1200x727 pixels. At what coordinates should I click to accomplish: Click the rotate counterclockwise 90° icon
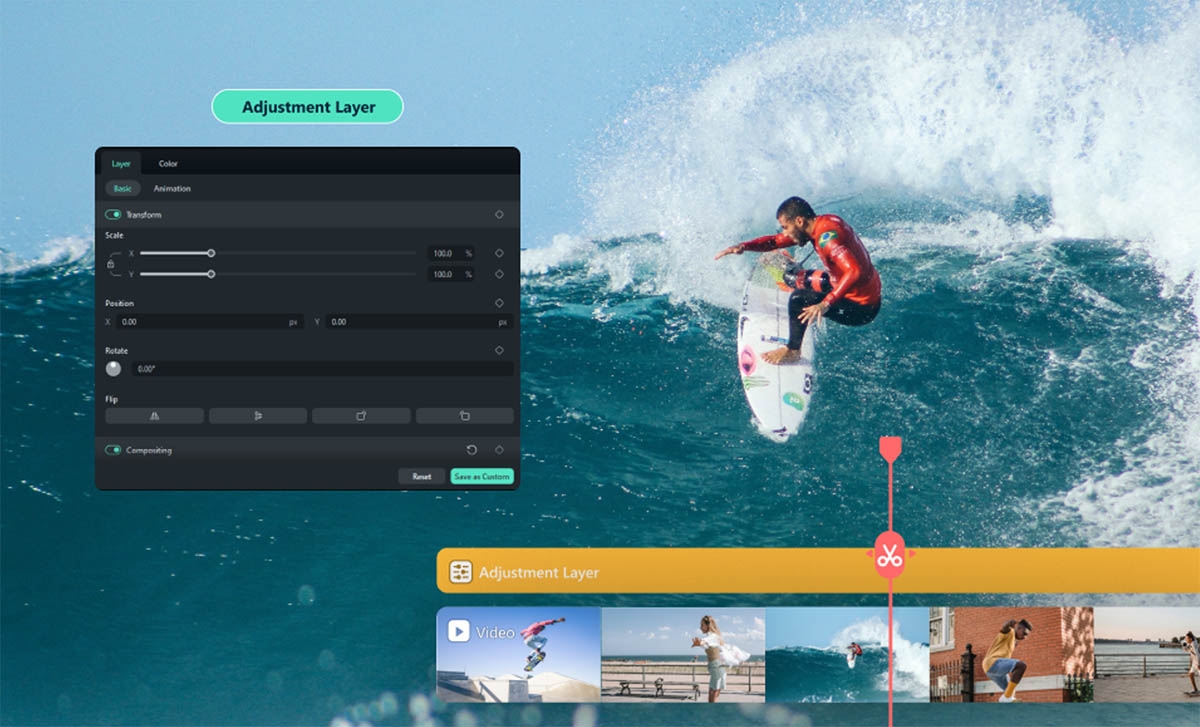tap(464, 416)
